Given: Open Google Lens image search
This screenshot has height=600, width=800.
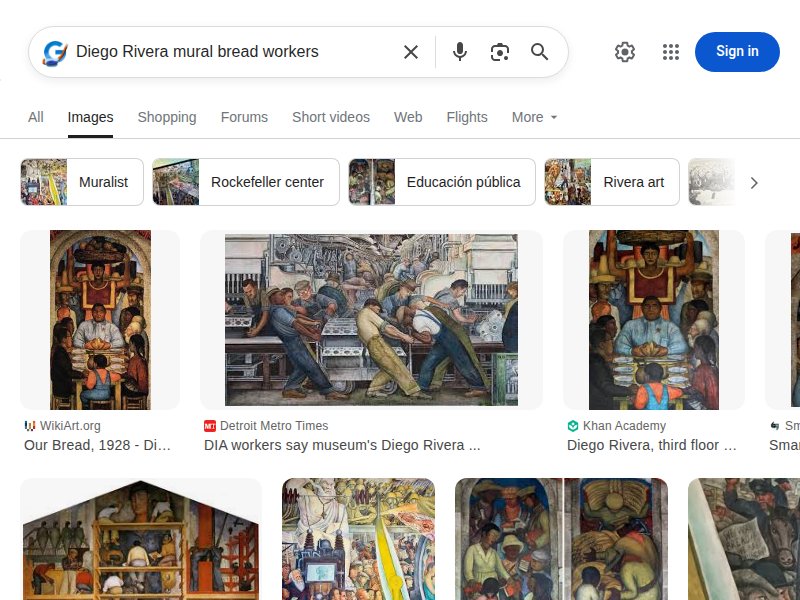Looking at the screenshot, I should tap(500, 51).
